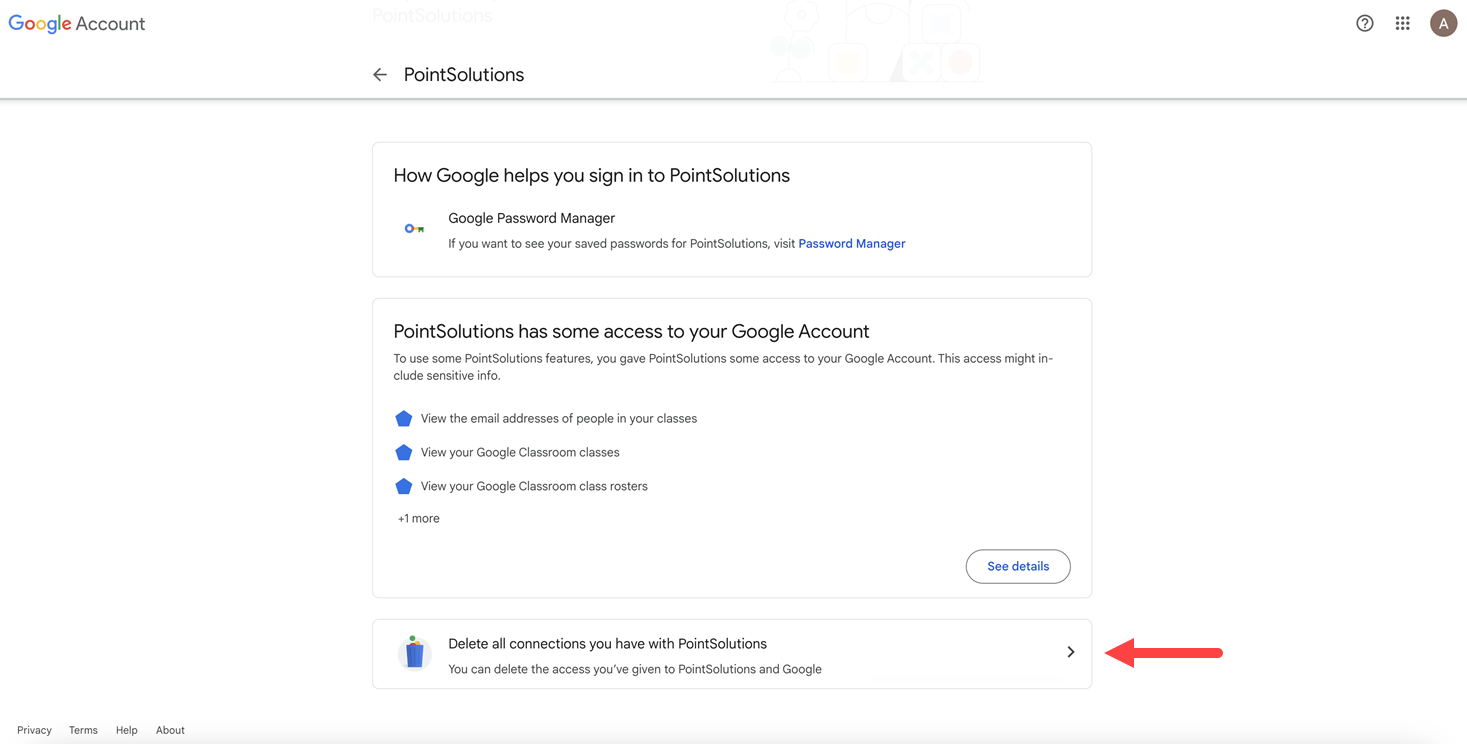This screenshot has width=1467, height=744.
Task: Open your account profile avatar
Action: click(x=1443, y=22)
